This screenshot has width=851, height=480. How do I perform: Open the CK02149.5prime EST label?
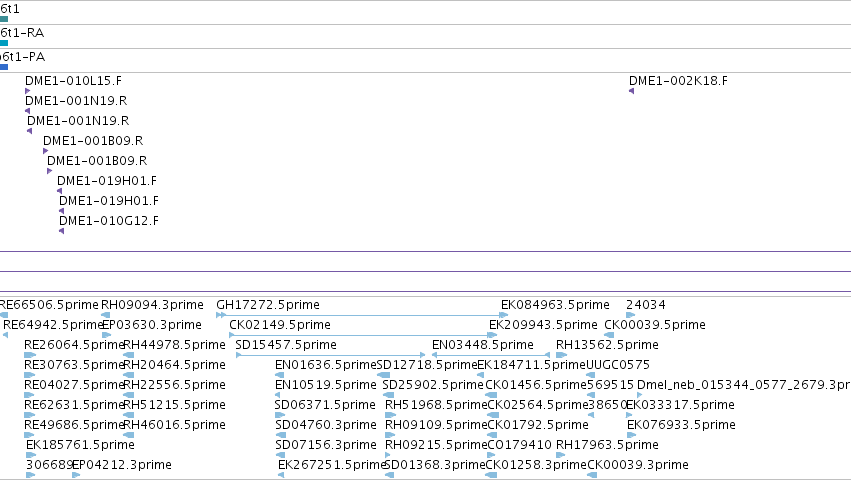coord(280,325)
